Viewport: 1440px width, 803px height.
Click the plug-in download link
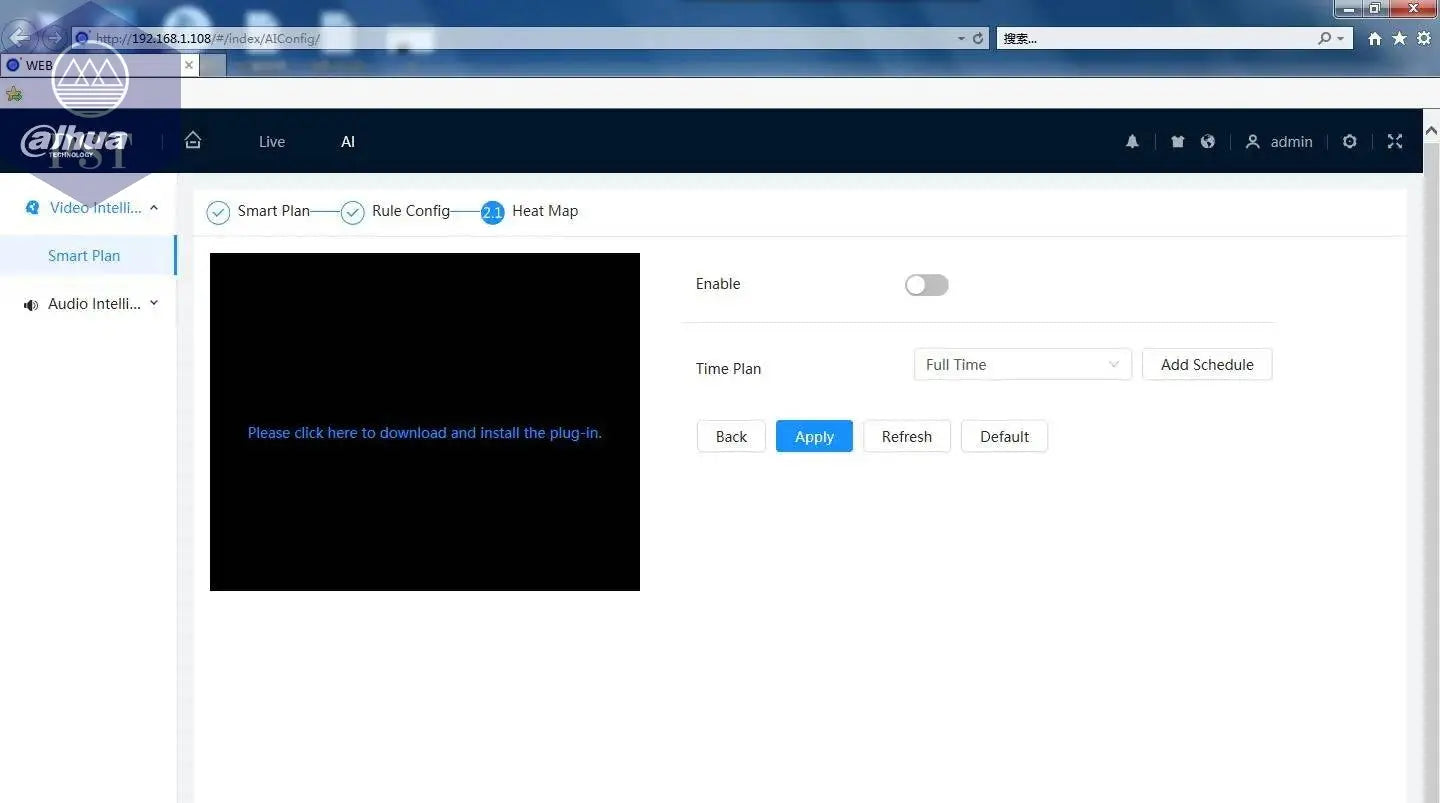click(424, 433)
